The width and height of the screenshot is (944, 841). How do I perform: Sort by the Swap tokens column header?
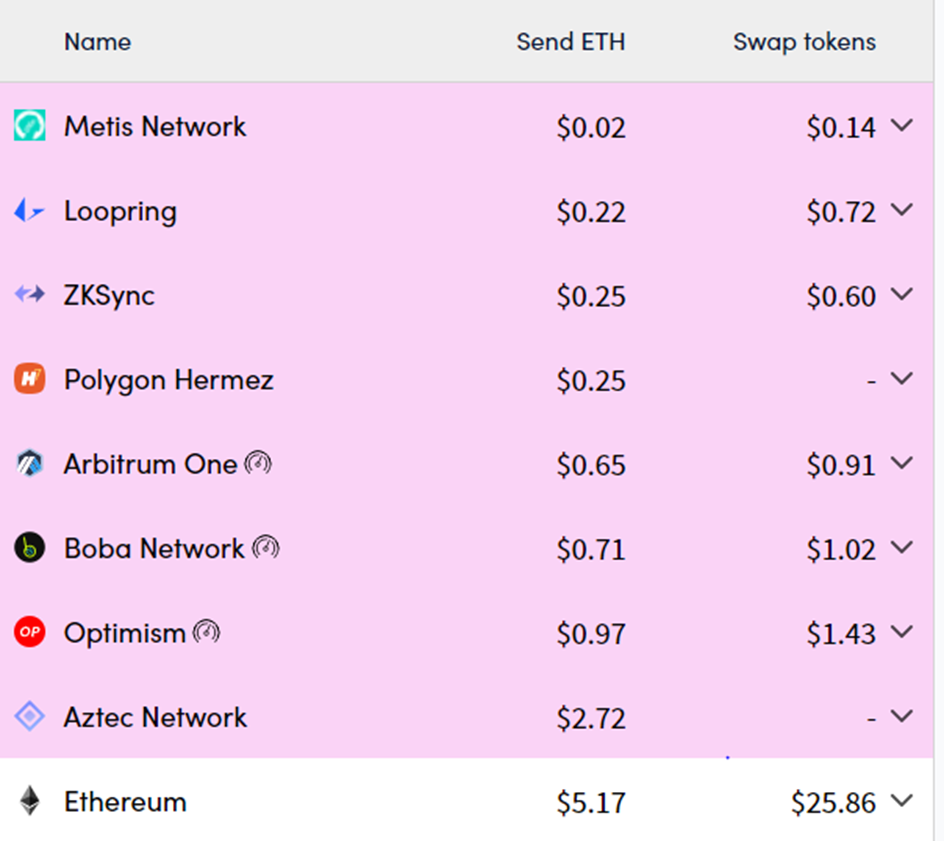(x=804, y=42)
